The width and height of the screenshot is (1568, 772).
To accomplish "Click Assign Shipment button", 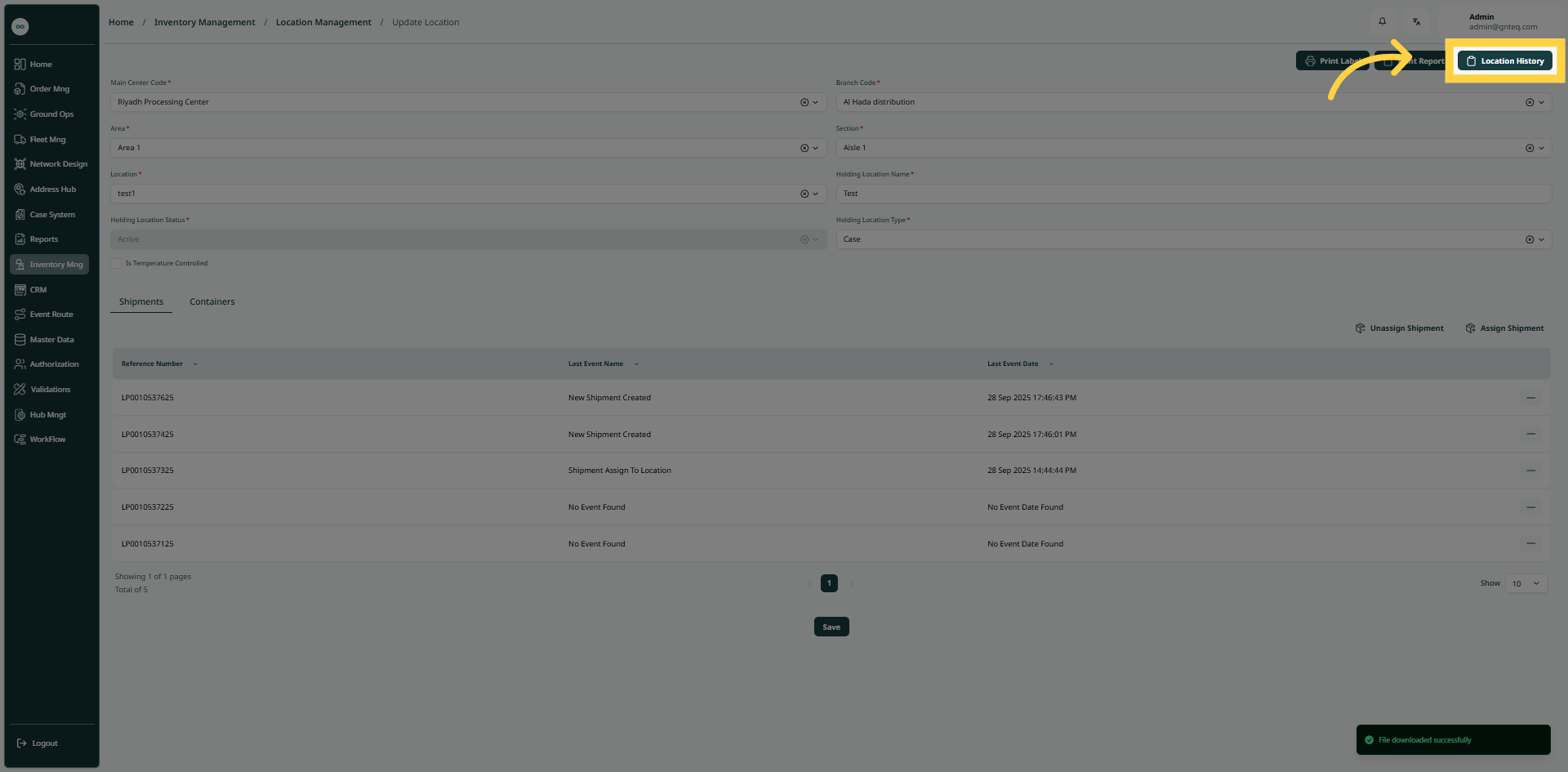I will [x=1504, y=328].
